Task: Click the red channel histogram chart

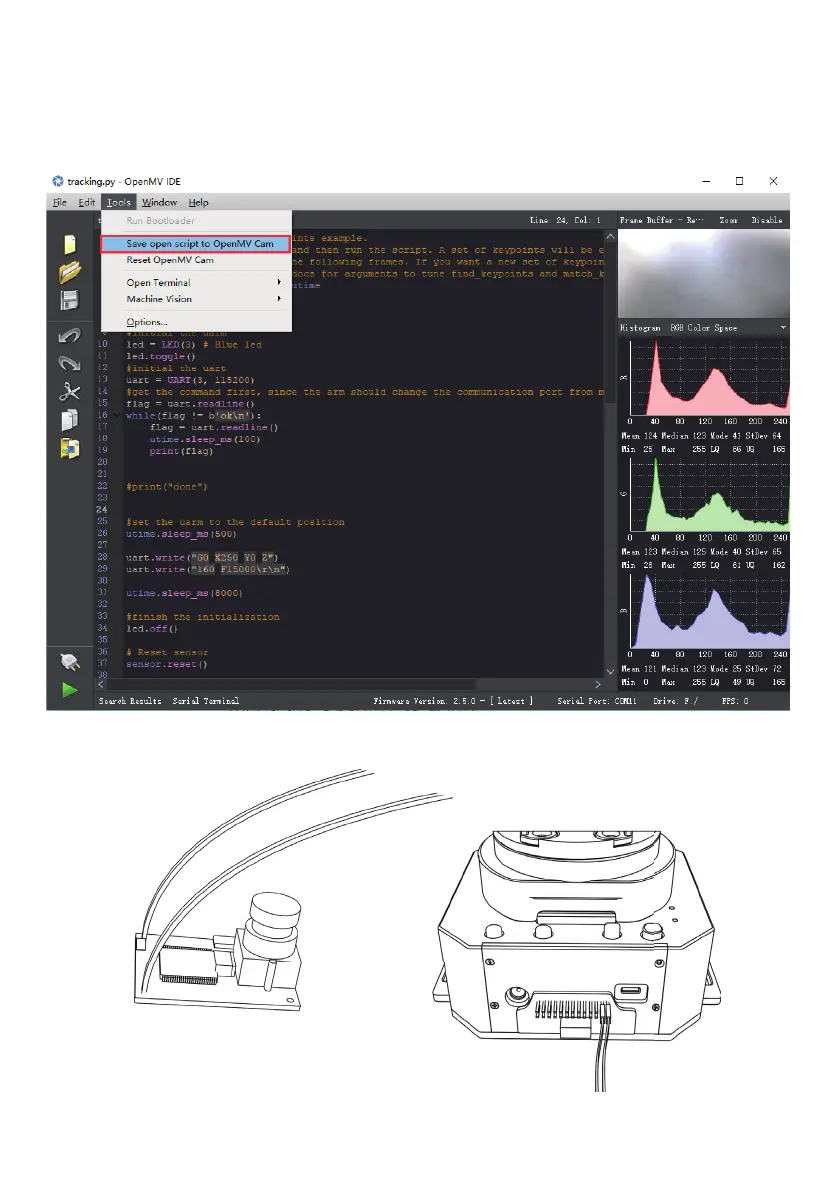Action: click(710, 378)
